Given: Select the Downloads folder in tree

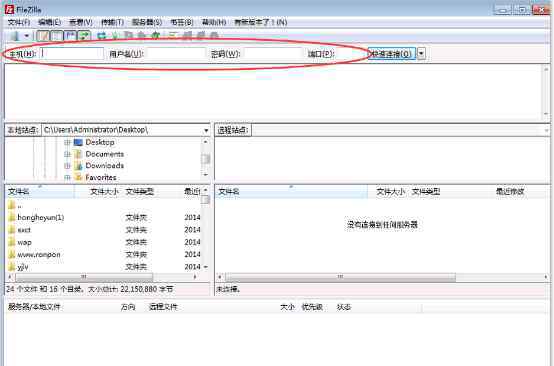Looking at the screenshot, I should [x=105, y=165].
